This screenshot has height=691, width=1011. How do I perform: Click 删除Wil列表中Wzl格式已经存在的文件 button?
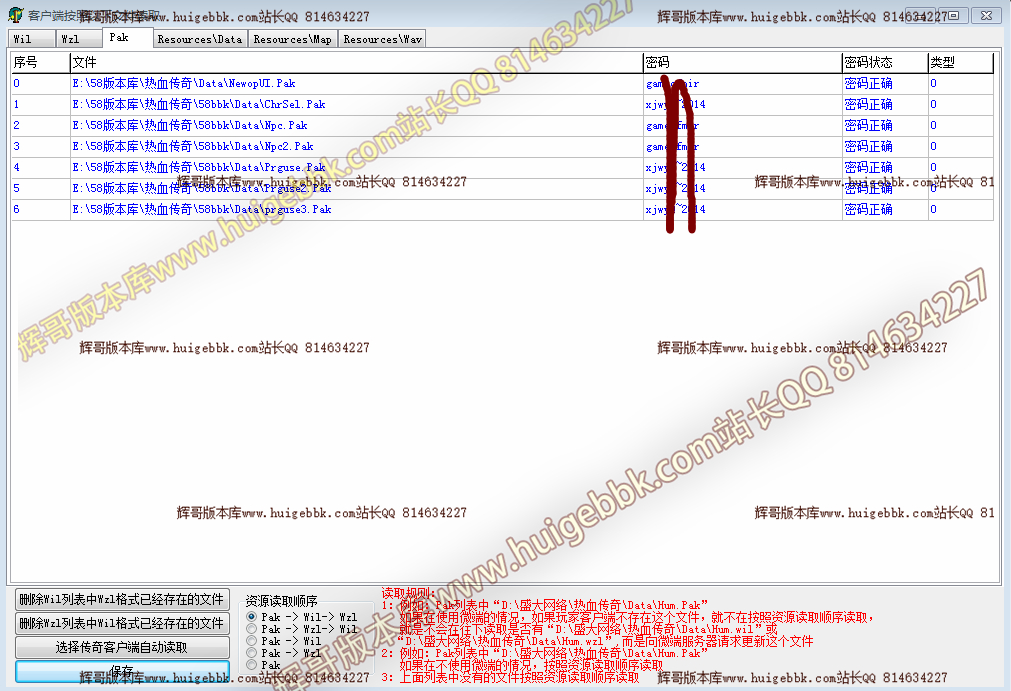click(121, 599)
